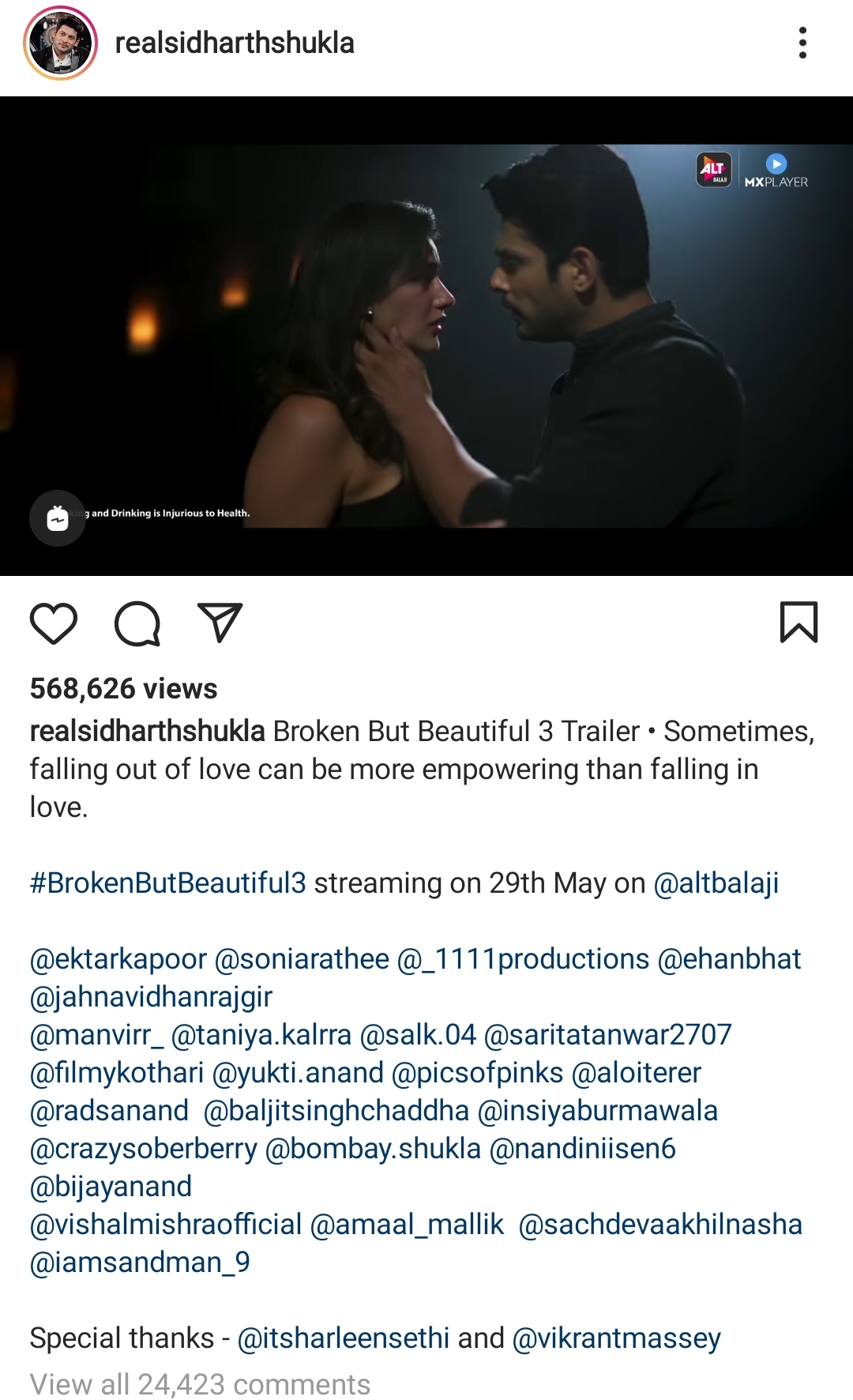853x1400 pixels.
Task: Like the post with the heart icon
Action: point(54,623)
